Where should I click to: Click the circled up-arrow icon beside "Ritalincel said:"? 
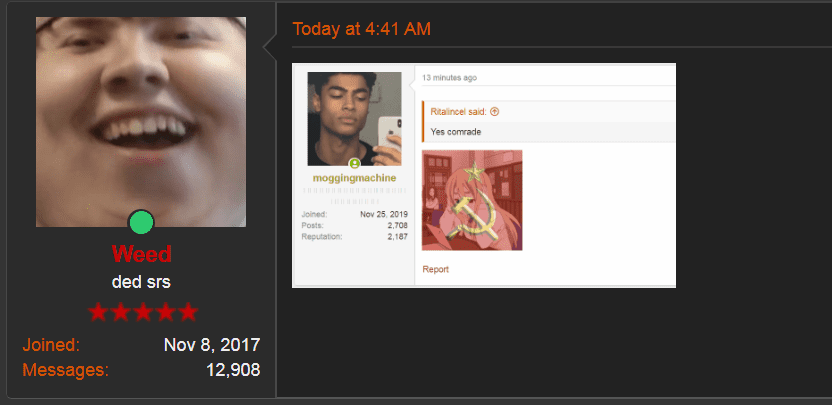click(x=495, y=111)
